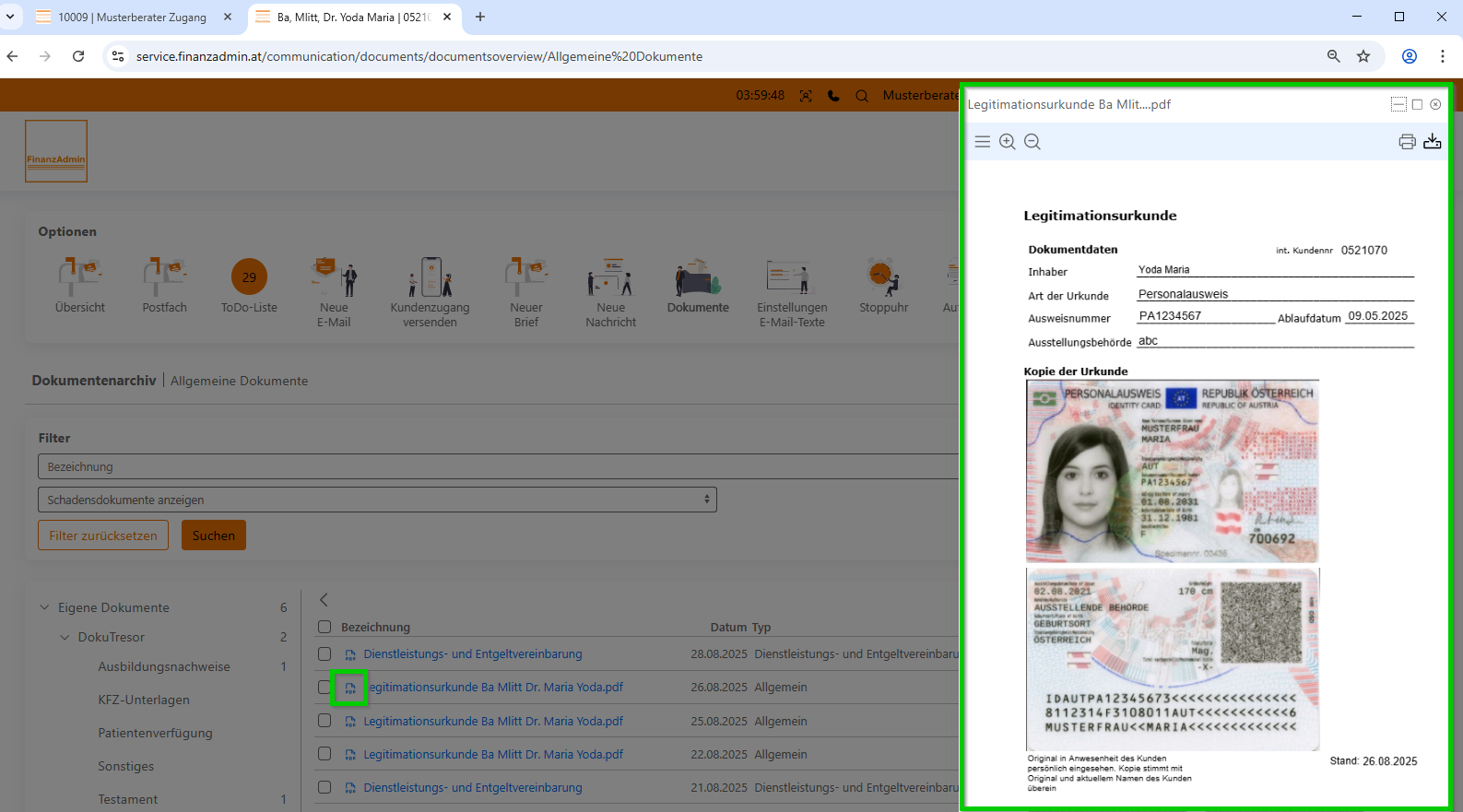Reset filters with Filter zurücksetzen
The width and height of the screenshot is (1463, 812).
tap(103, 535)
